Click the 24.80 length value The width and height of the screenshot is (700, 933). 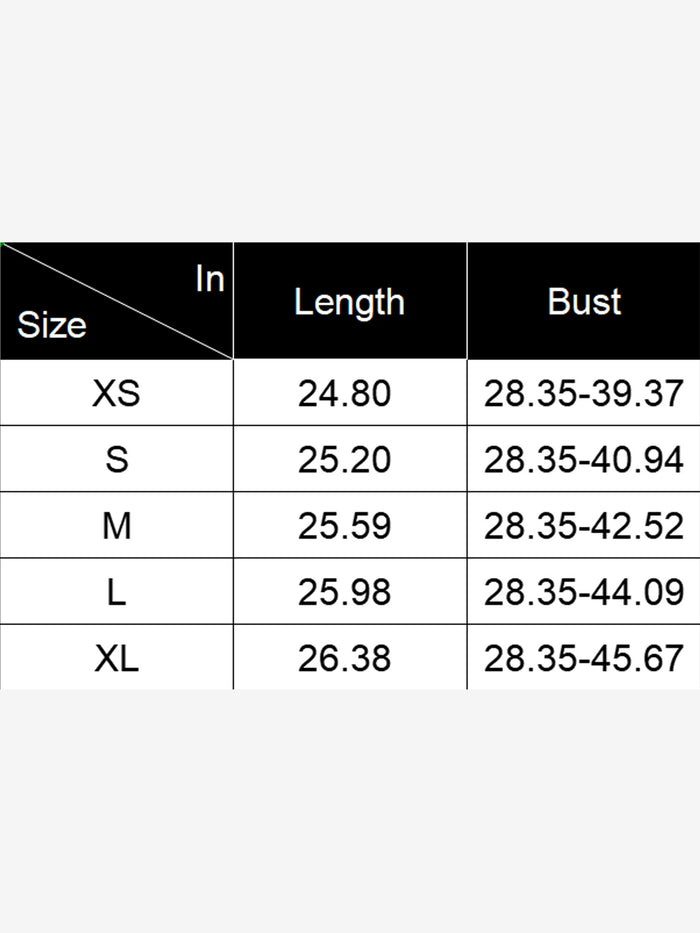[344, 393]
